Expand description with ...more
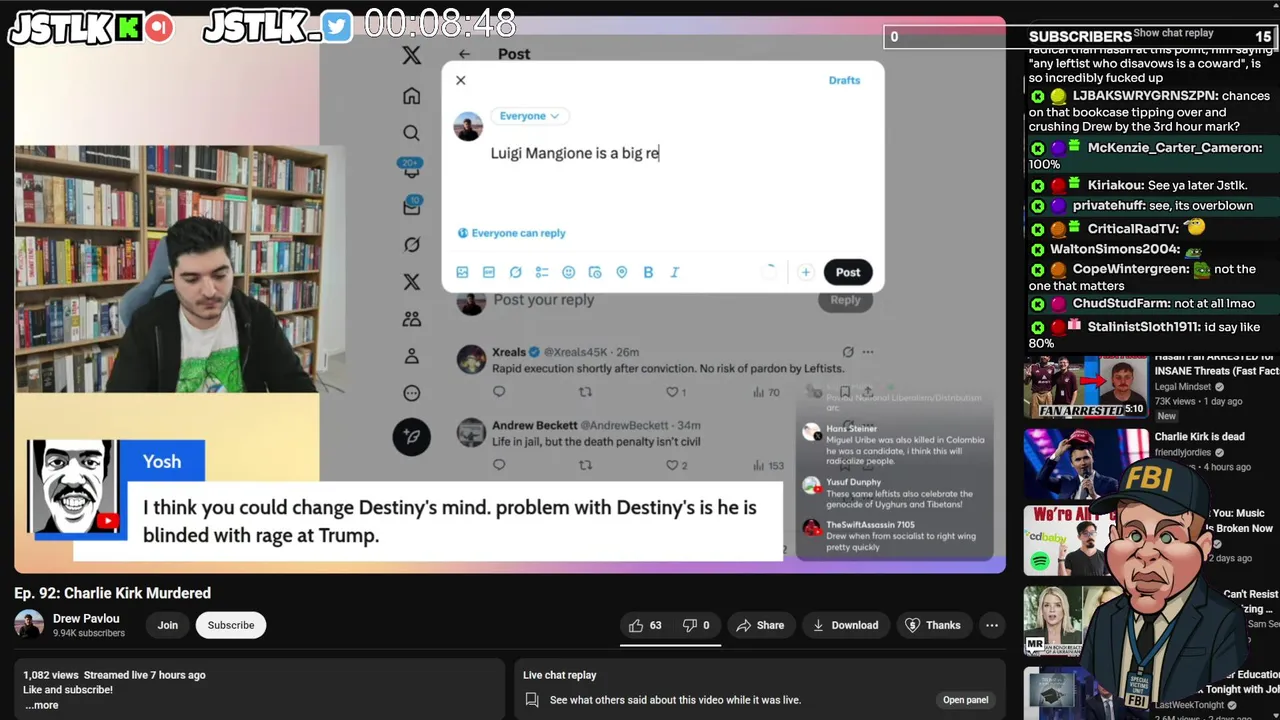Image resolution: width=1280 pixels, height=720 pixels. pyautogui.click(x=42, y=705)
